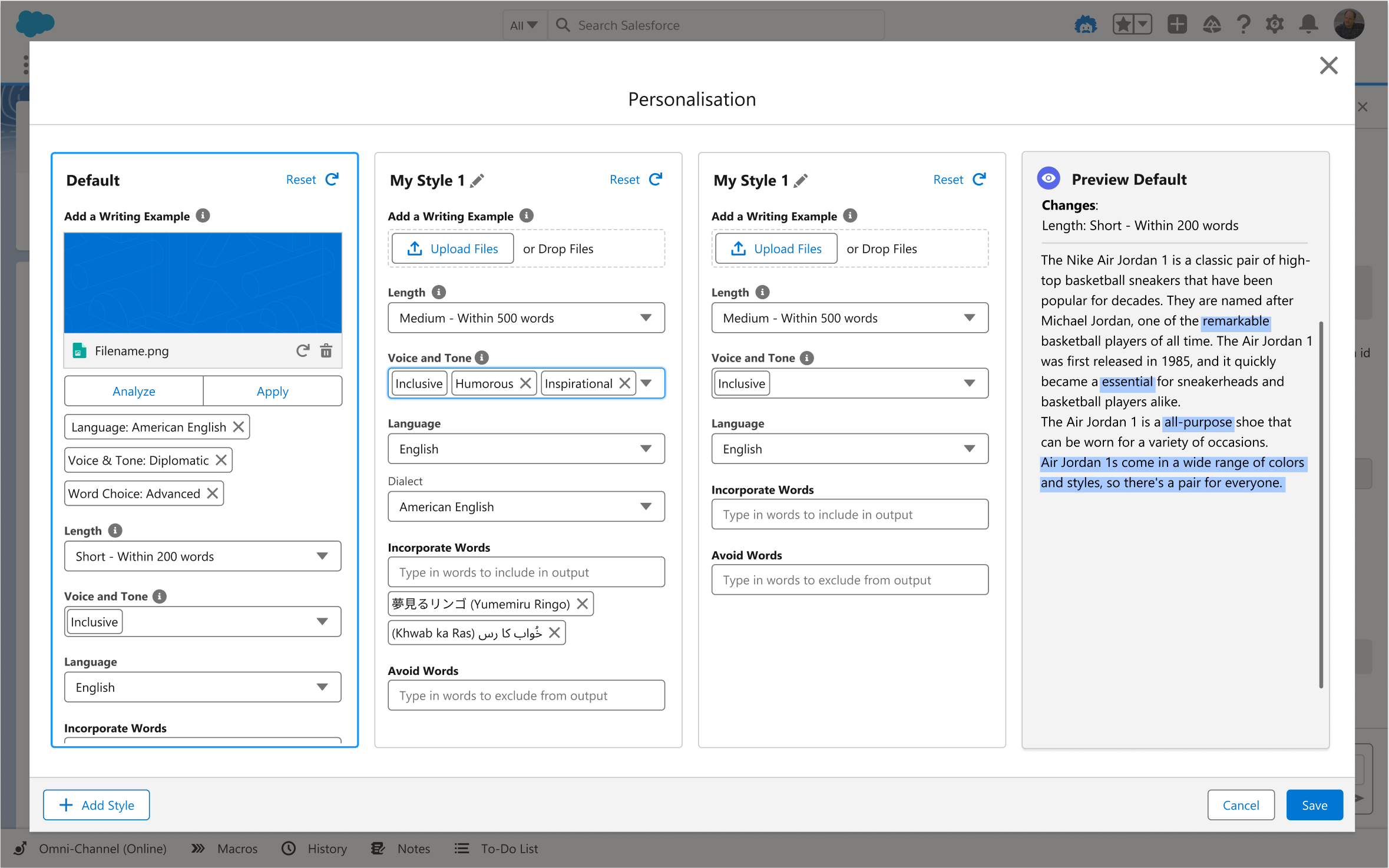Click the Add Style button
1389x868 pixels.
tap(97, 805)
